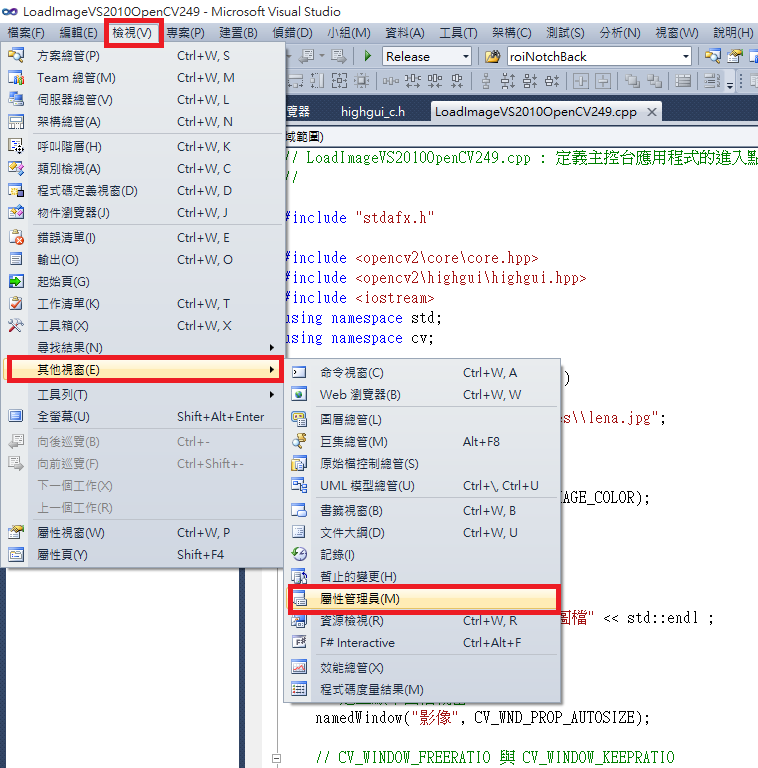Open 類別檢視(A) window

click(142, 168)
